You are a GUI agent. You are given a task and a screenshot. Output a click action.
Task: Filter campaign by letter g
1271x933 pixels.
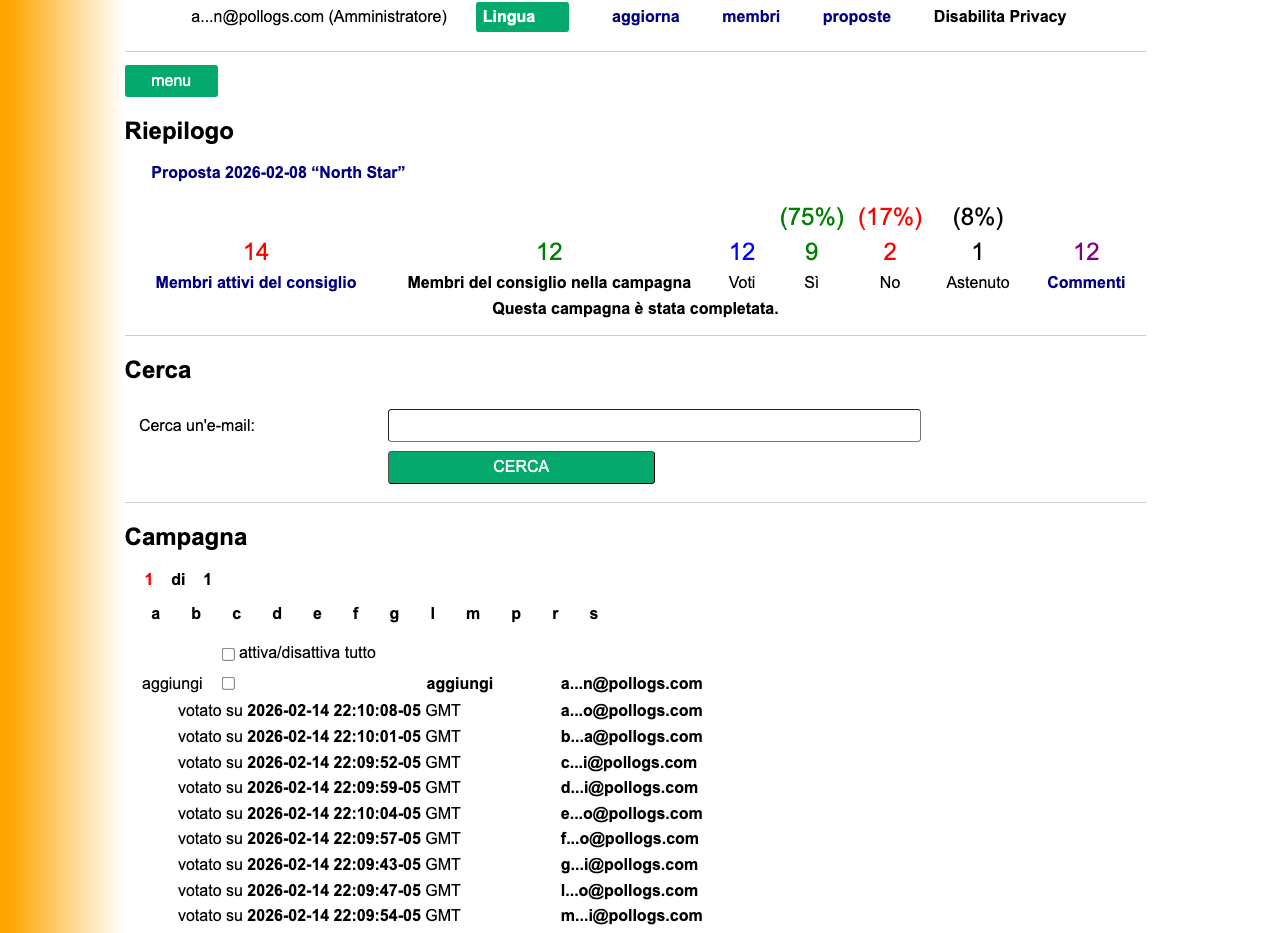(394, 614)
